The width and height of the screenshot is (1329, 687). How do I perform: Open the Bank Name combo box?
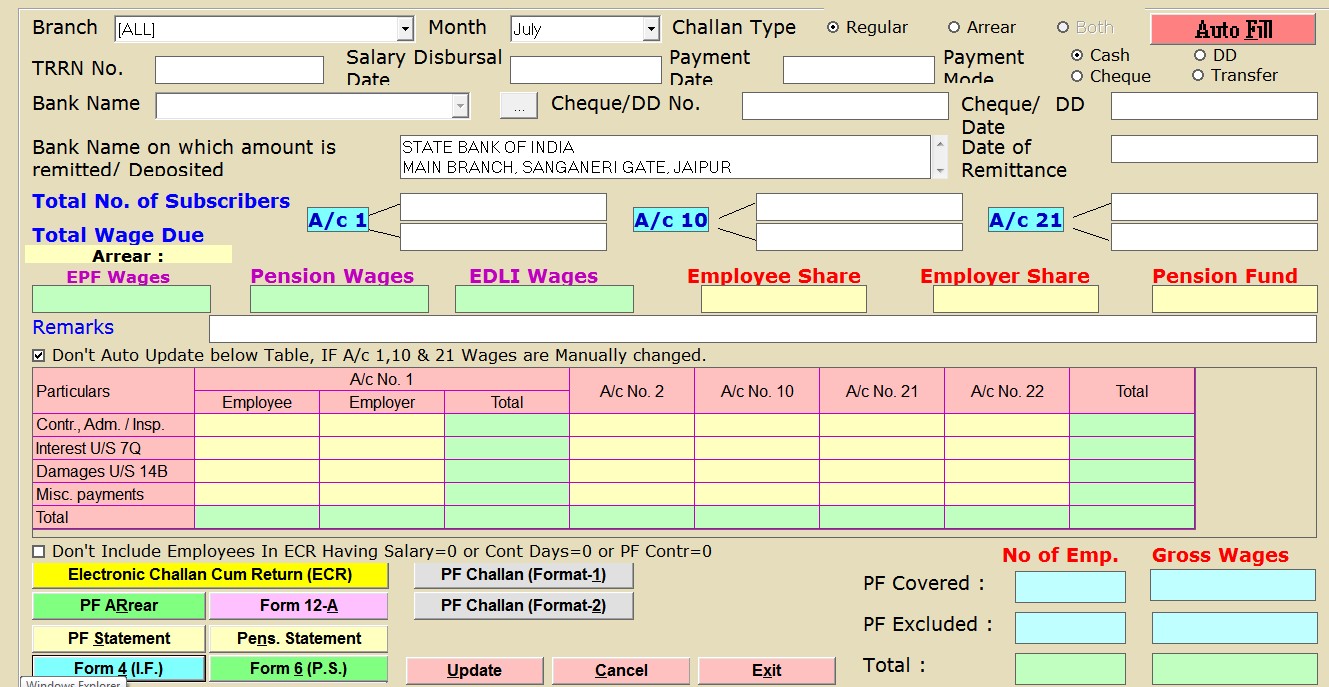click(460, 105)
